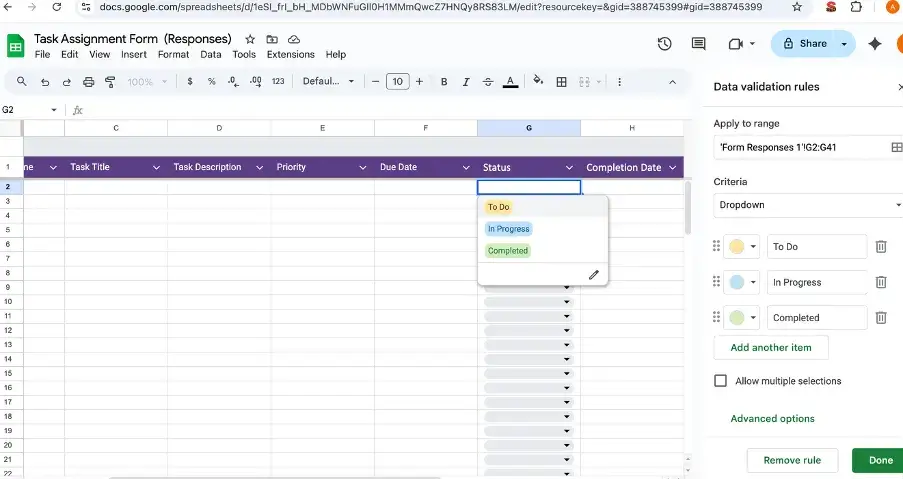Image resolution: width=904 pixels, height=480 pixels.
Task: Open font family dropdown
Action: [x=328, y=82]
